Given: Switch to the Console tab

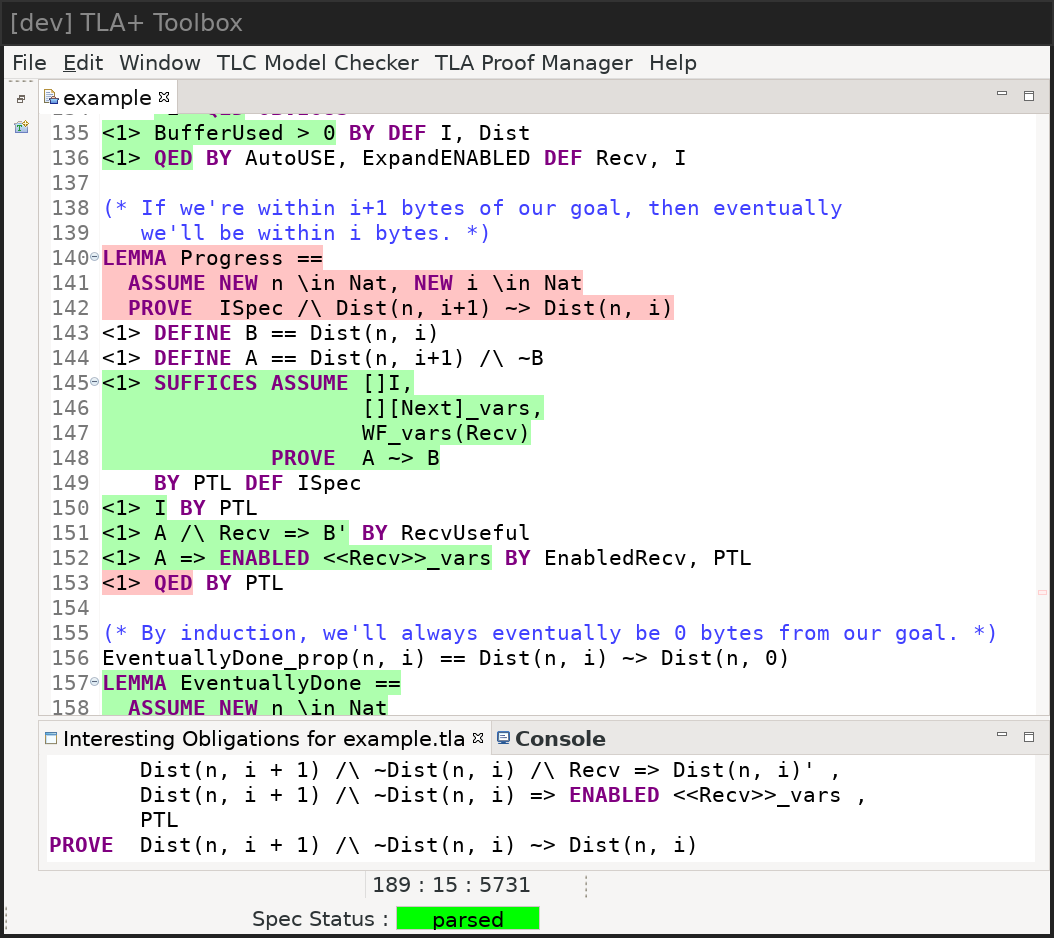Looking at the screenshot, I should click(x=559, y=739).
